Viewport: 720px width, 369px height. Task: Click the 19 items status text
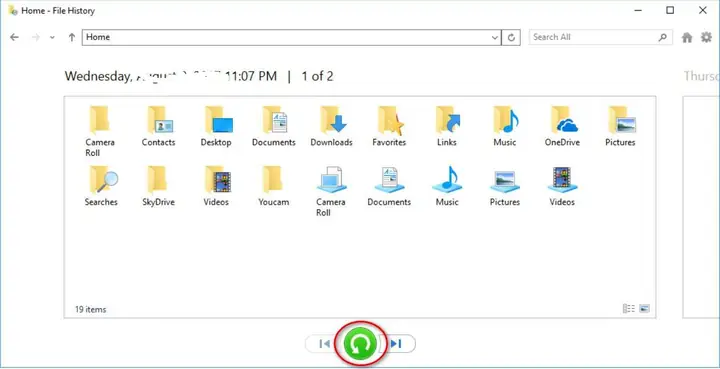(x=90, y=309)
